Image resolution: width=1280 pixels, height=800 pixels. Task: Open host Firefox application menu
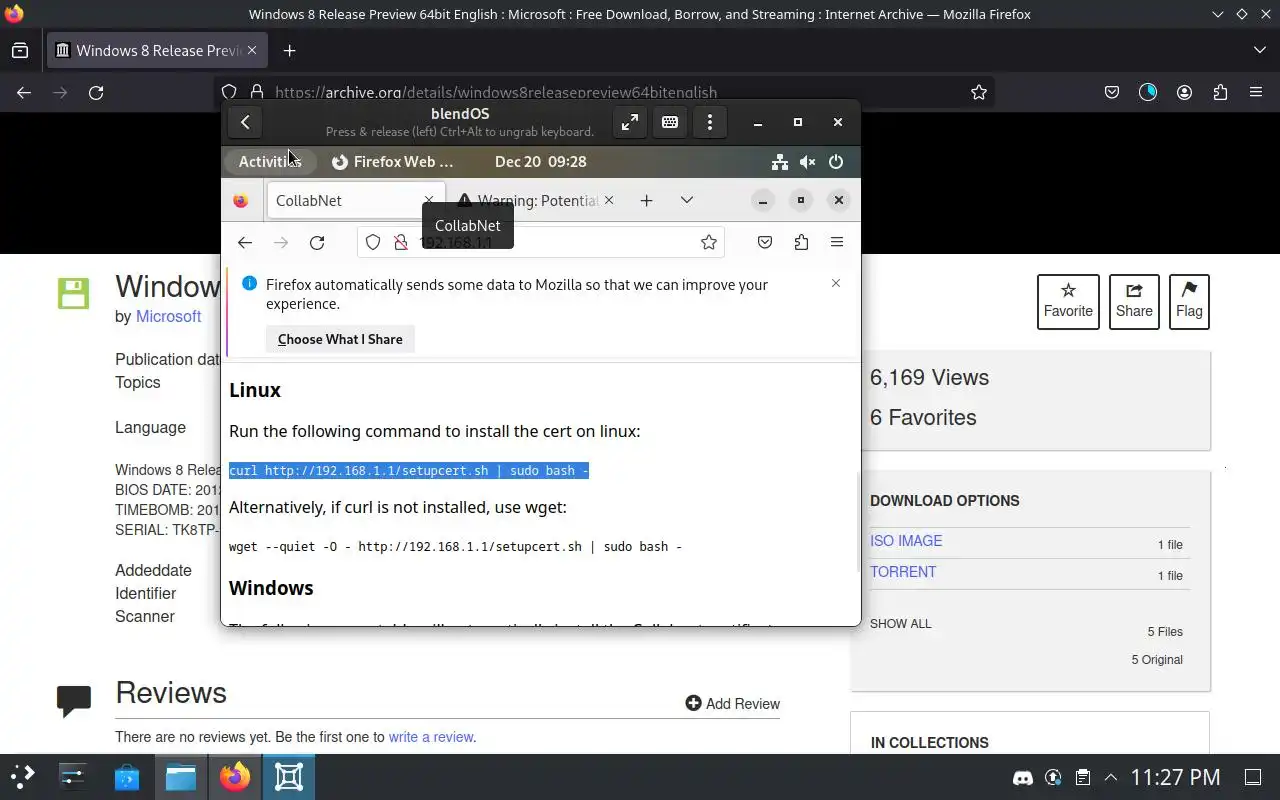[x=1256, y=92]
